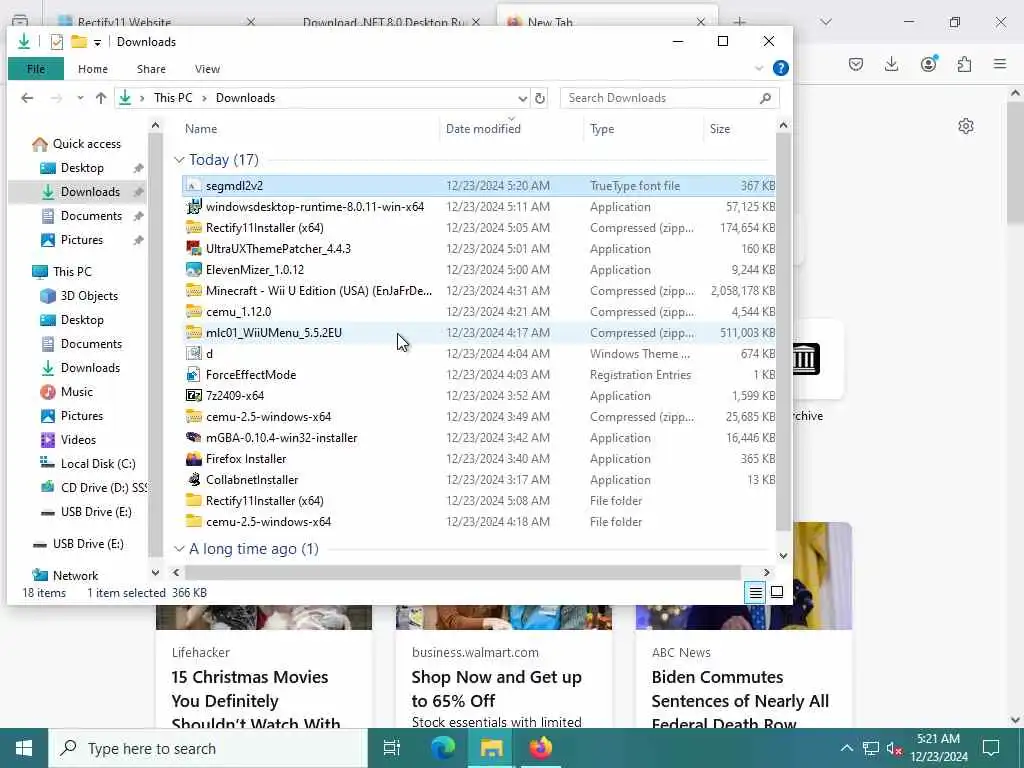Click Quick Access Toolbar new folder icon
Screen dimensions: 1024x768
[79, 42]
